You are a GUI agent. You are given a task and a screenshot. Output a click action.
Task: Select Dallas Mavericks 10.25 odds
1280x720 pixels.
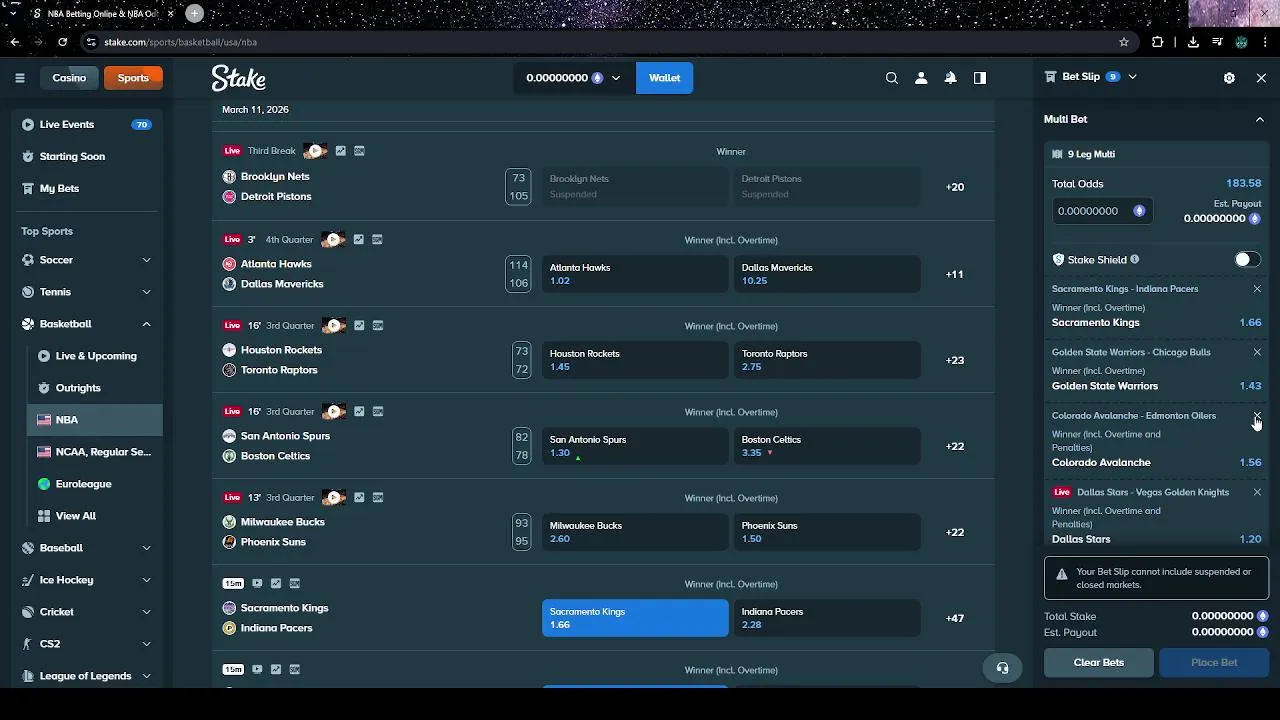tap(826, 274)
